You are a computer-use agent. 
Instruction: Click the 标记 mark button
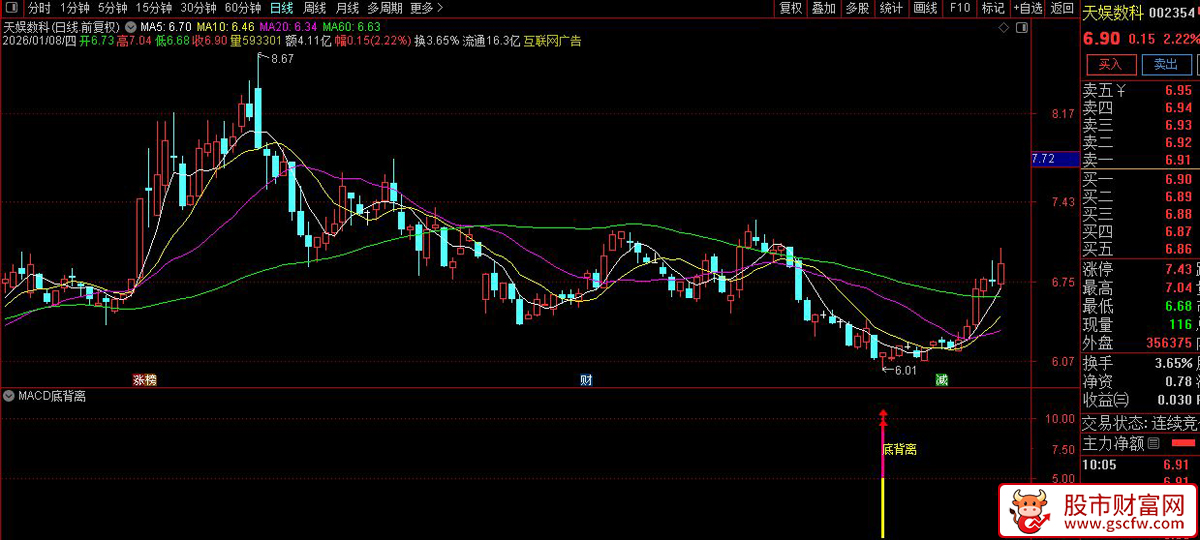tap(993, 8)
